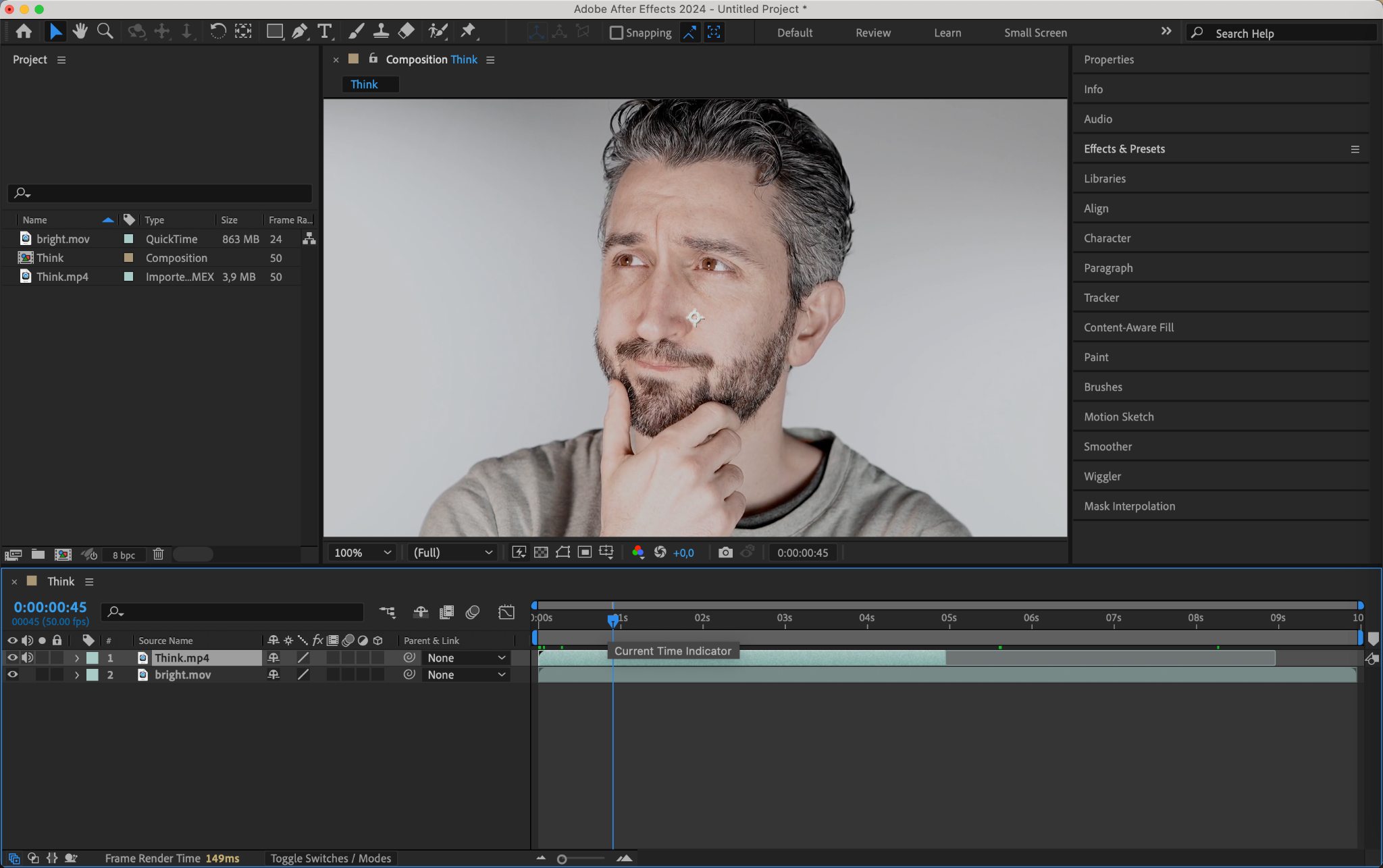Click the timeline zoom slider handle
The image size is (1383, 868).
(562, 859)
